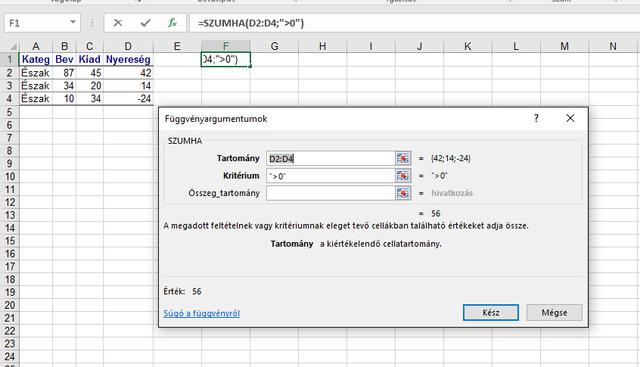The height and width of the screenshot is (367, 640).
Task: Click the Tartomány input field
Action: pyautogui.click(x=331, y=158)
